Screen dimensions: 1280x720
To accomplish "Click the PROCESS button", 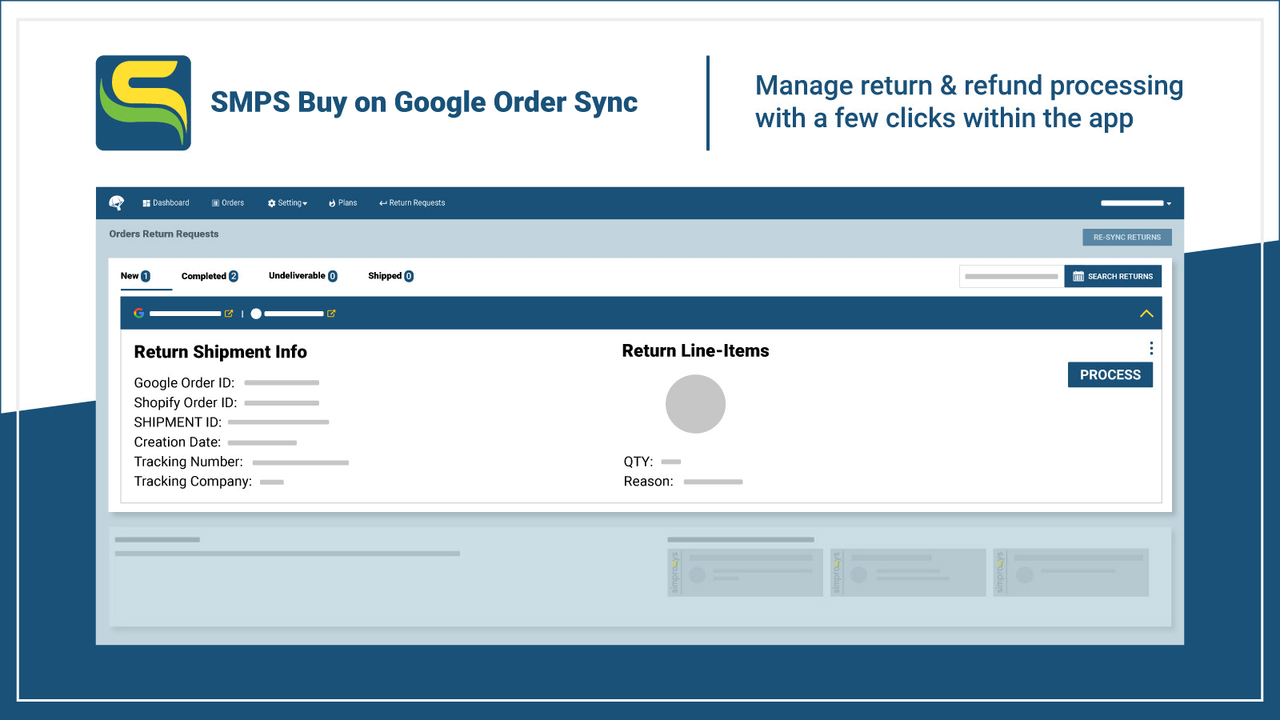I will click(1110, 374).
